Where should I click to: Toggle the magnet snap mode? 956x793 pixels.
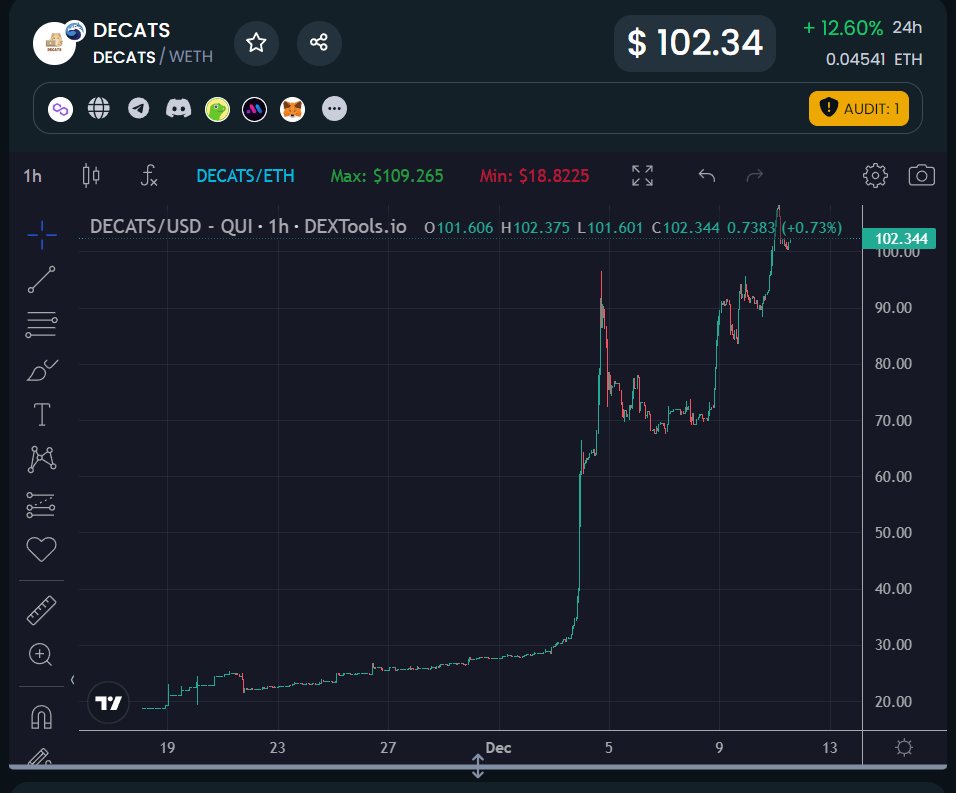coord(41,717)
